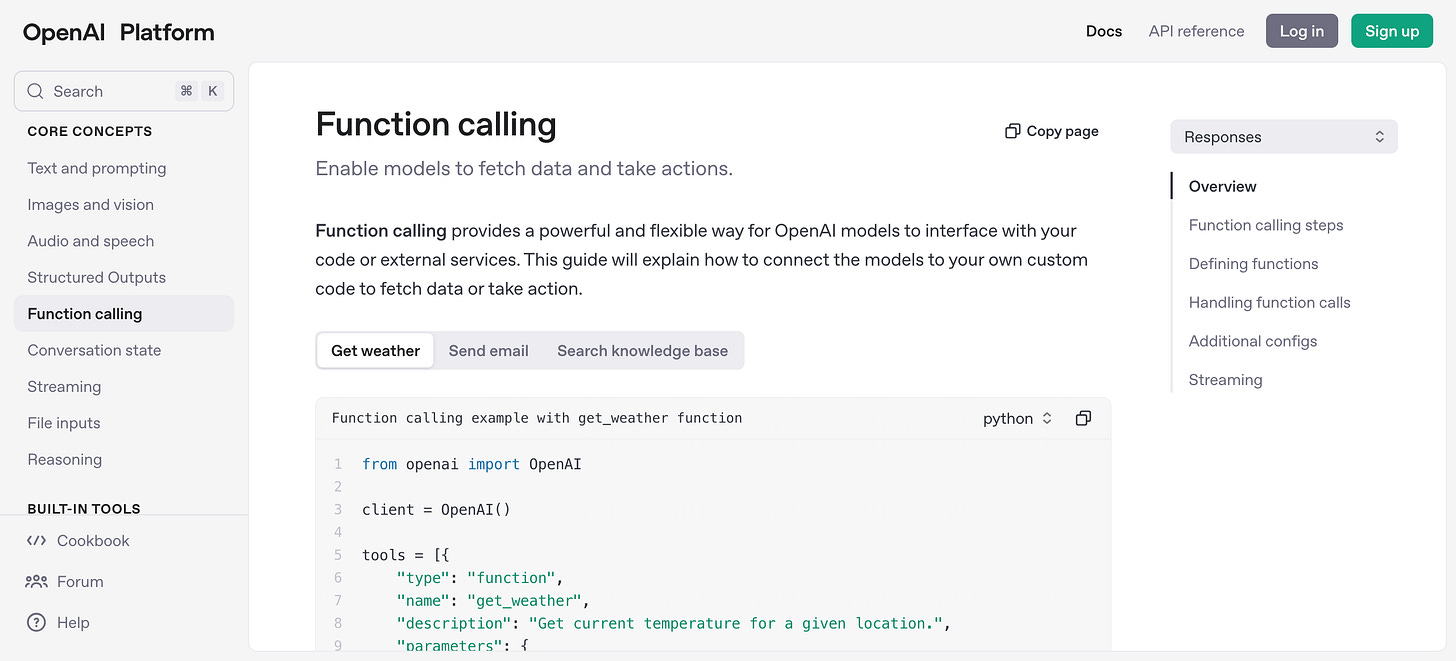This screenshot has height=661, width=1456.
Task: Open the Forum link
Action: [80, 581]
